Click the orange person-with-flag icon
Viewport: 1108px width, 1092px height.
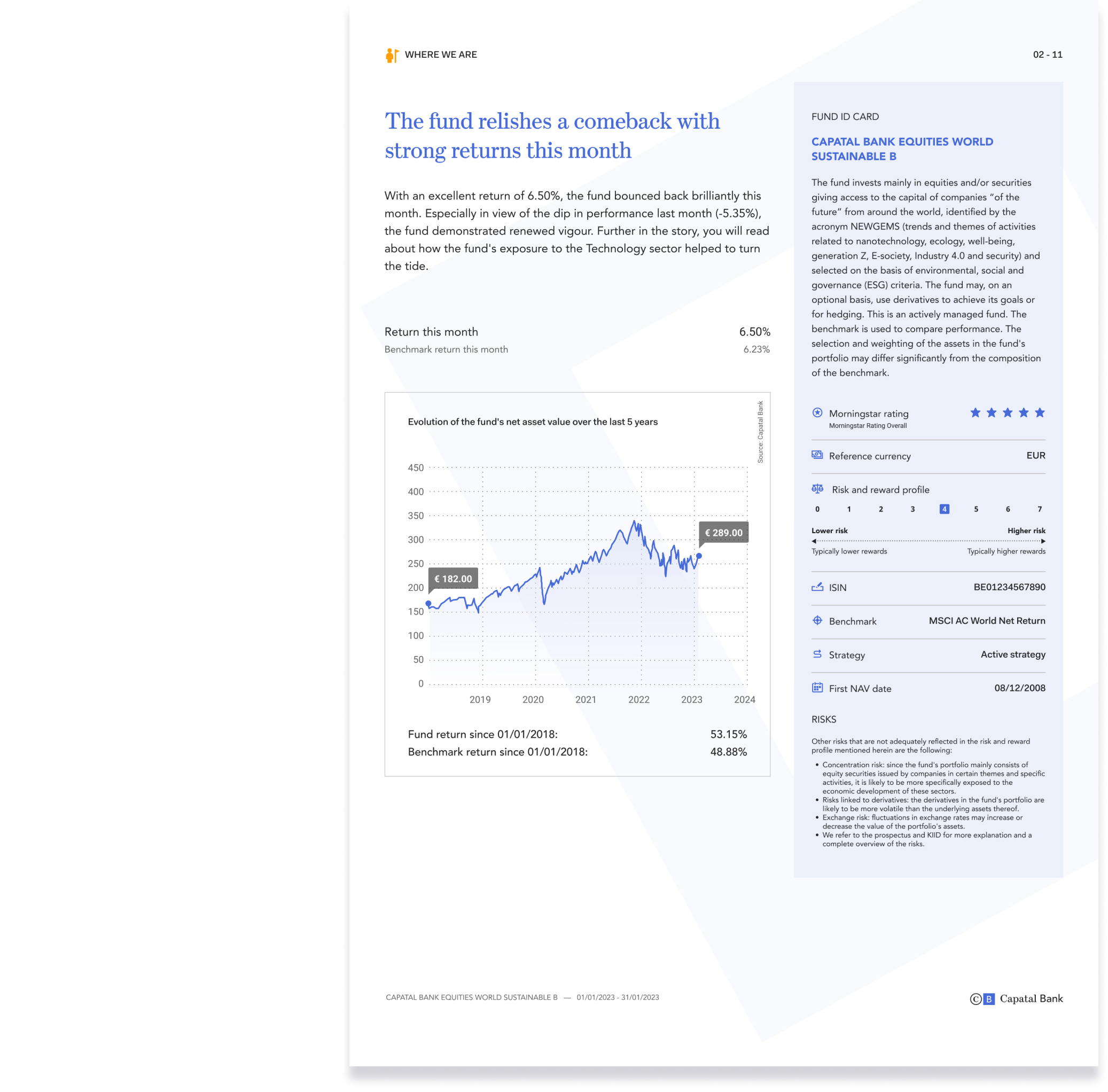[x=392, y=55]
